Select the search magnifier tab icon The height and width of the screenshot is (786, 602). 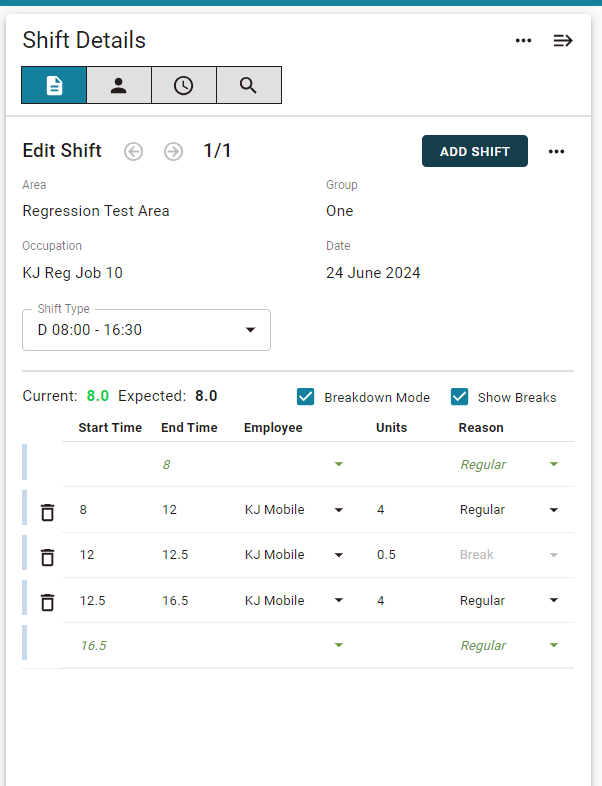[248, 85]
